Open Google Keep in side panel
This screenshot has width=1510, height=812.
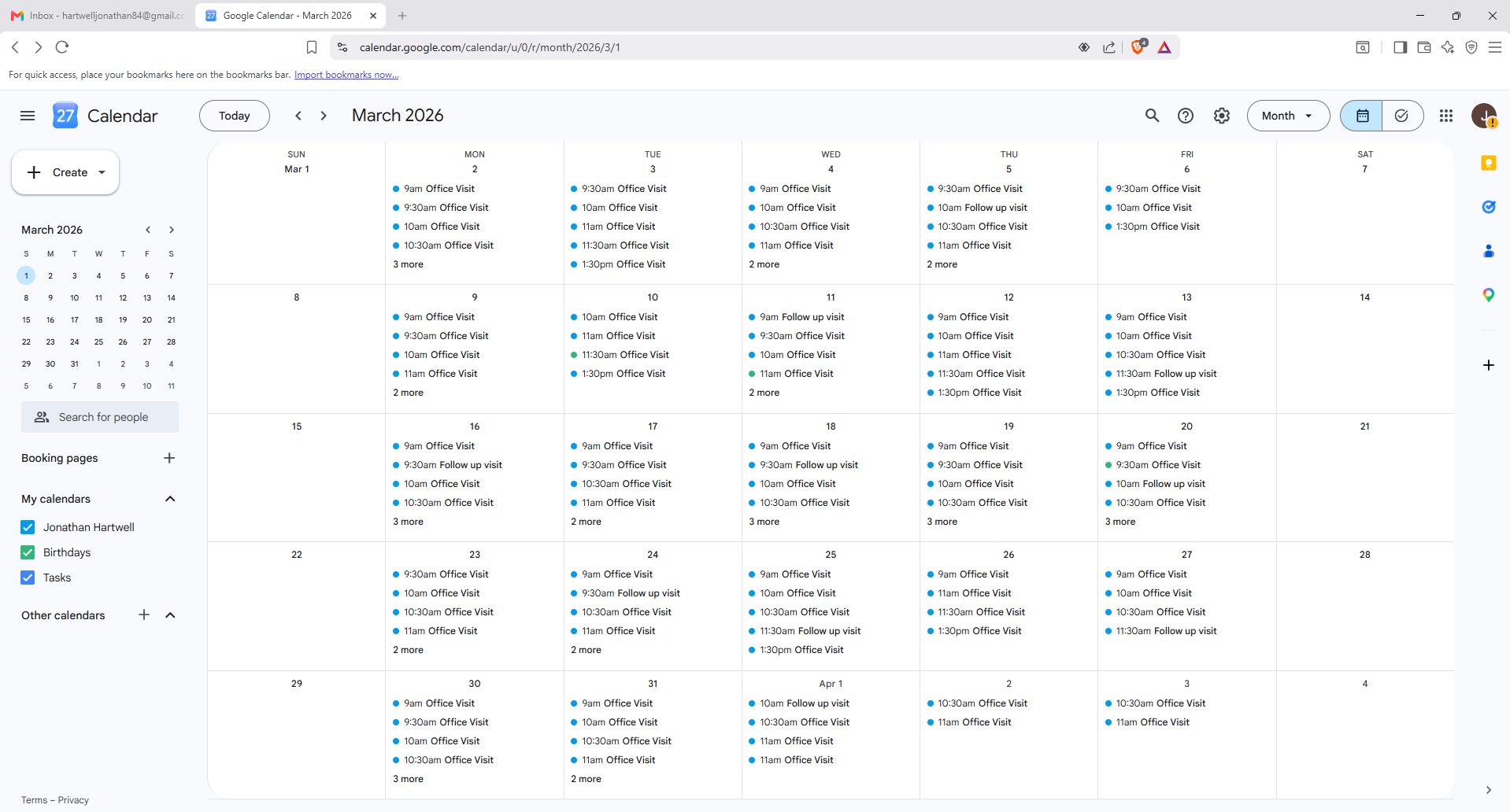(1488, 163)
